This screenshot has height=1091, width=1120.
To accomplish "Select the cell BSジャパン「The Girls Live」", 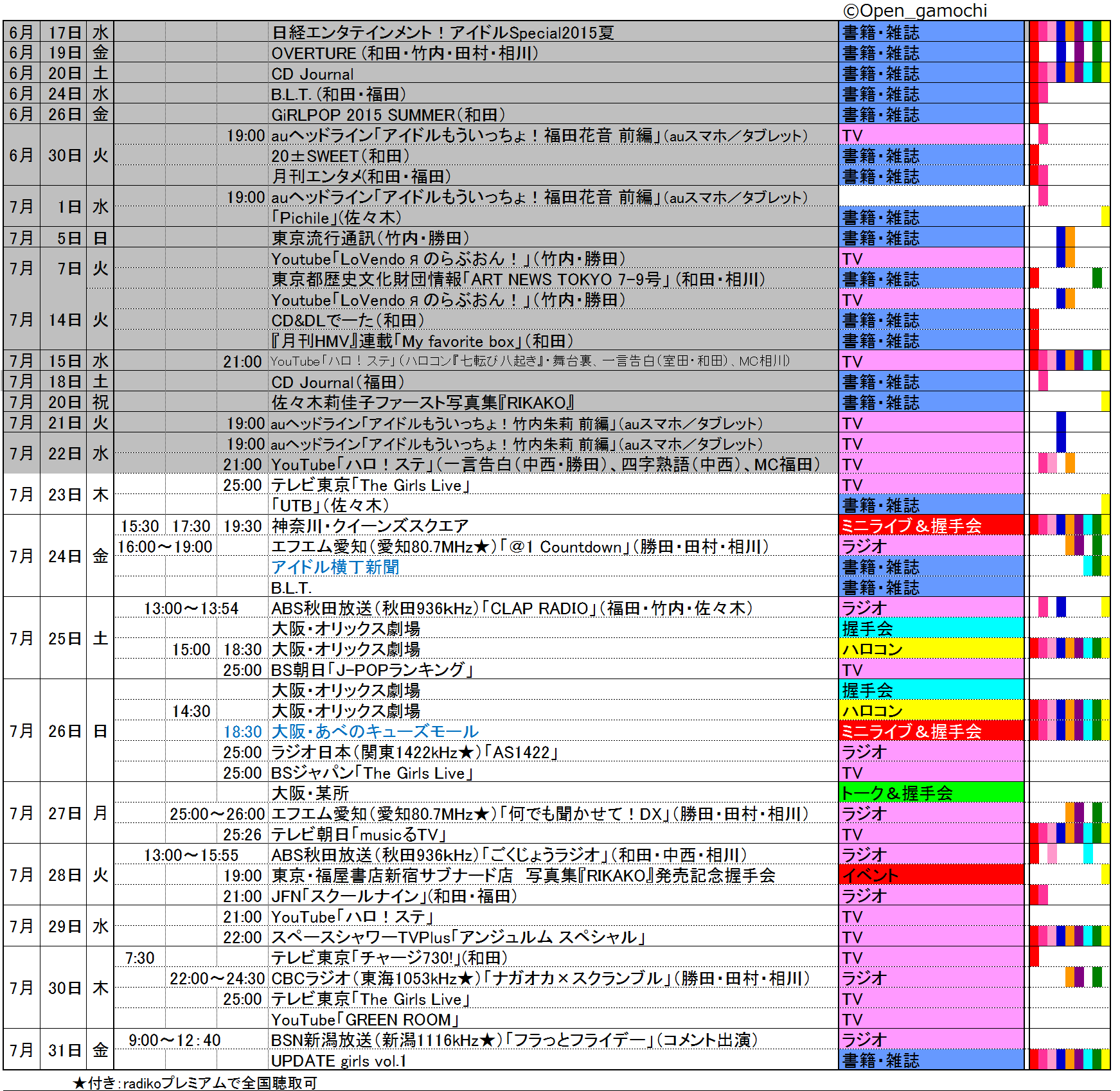I will [553, 772].
